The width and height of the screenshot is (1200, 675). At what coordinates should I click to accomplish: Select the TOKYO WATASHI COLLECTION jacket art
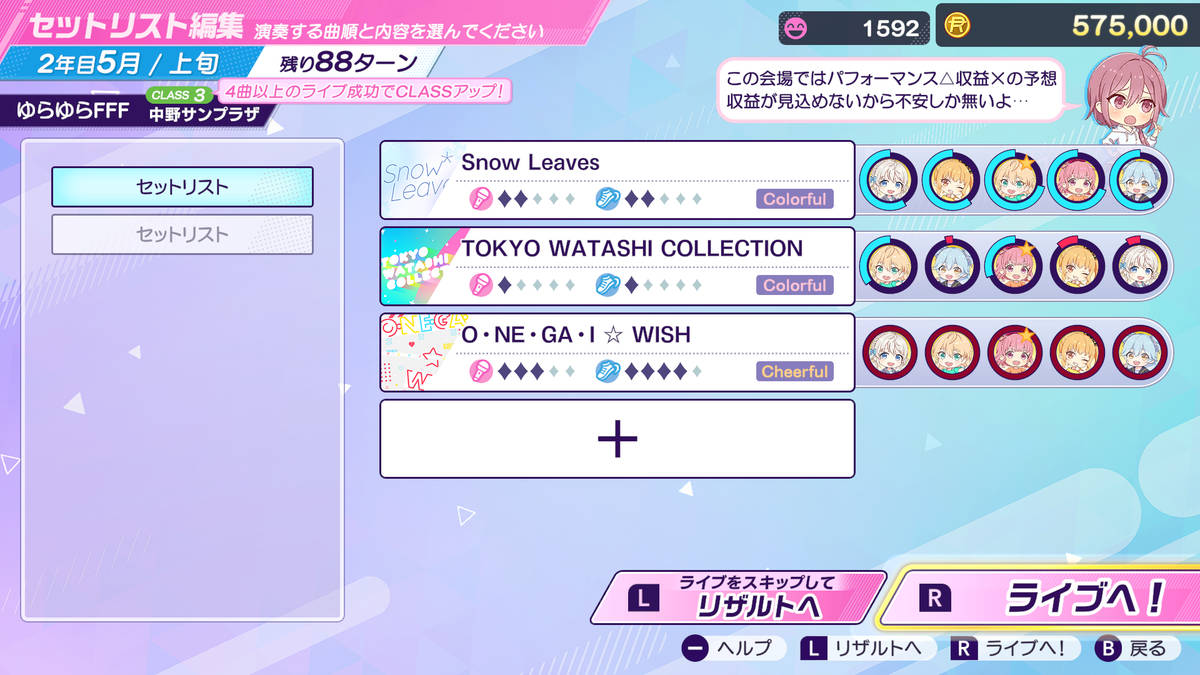pos(420,266)
